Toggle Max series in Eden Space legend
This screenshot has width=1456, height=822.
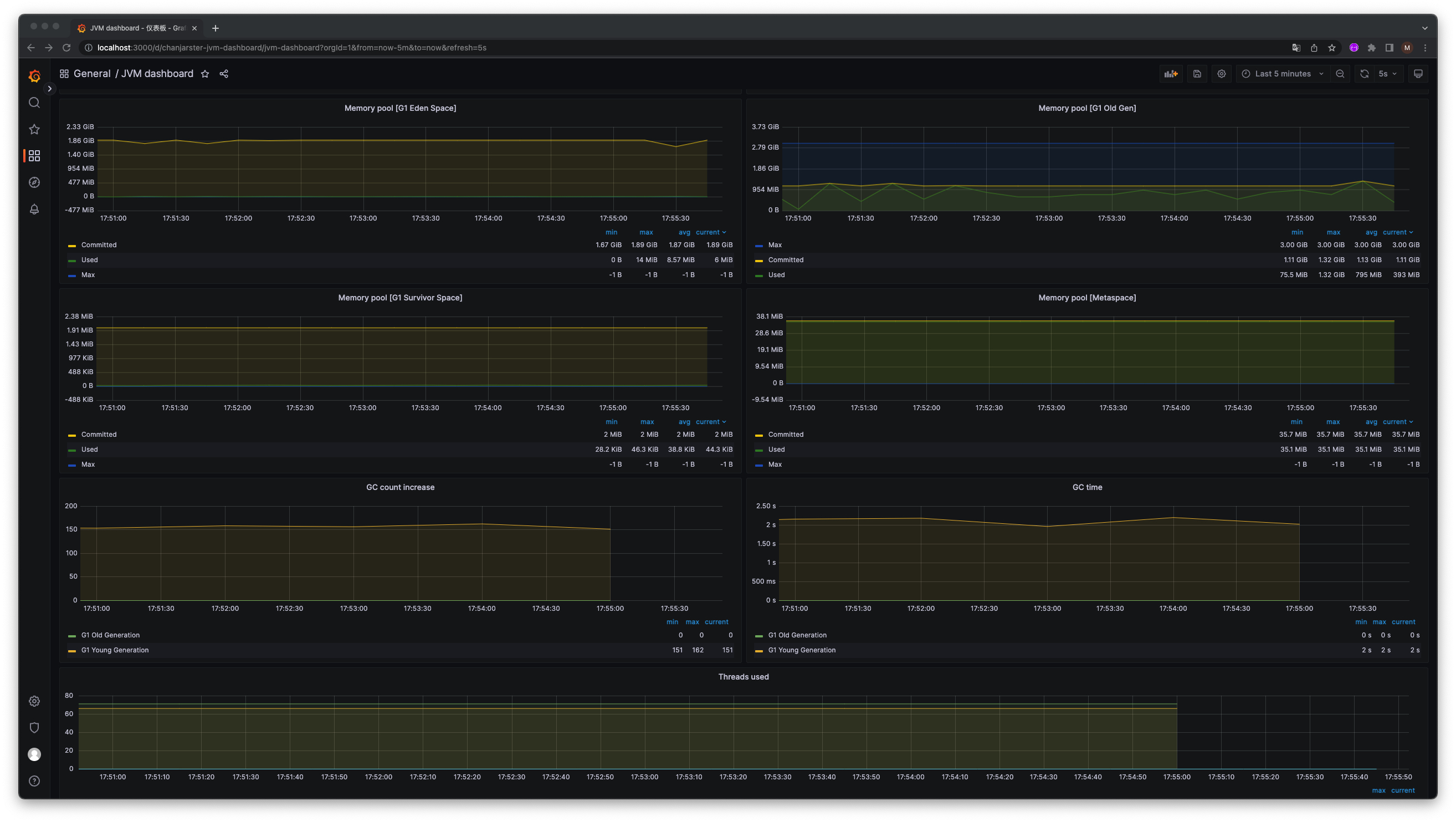point(88,275)
